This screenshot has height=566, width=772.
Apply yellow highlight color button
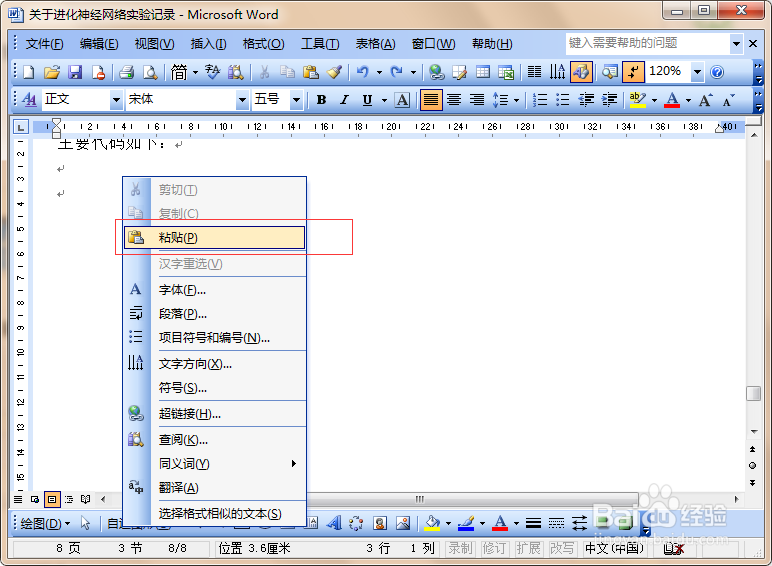[x=638, y=100]
